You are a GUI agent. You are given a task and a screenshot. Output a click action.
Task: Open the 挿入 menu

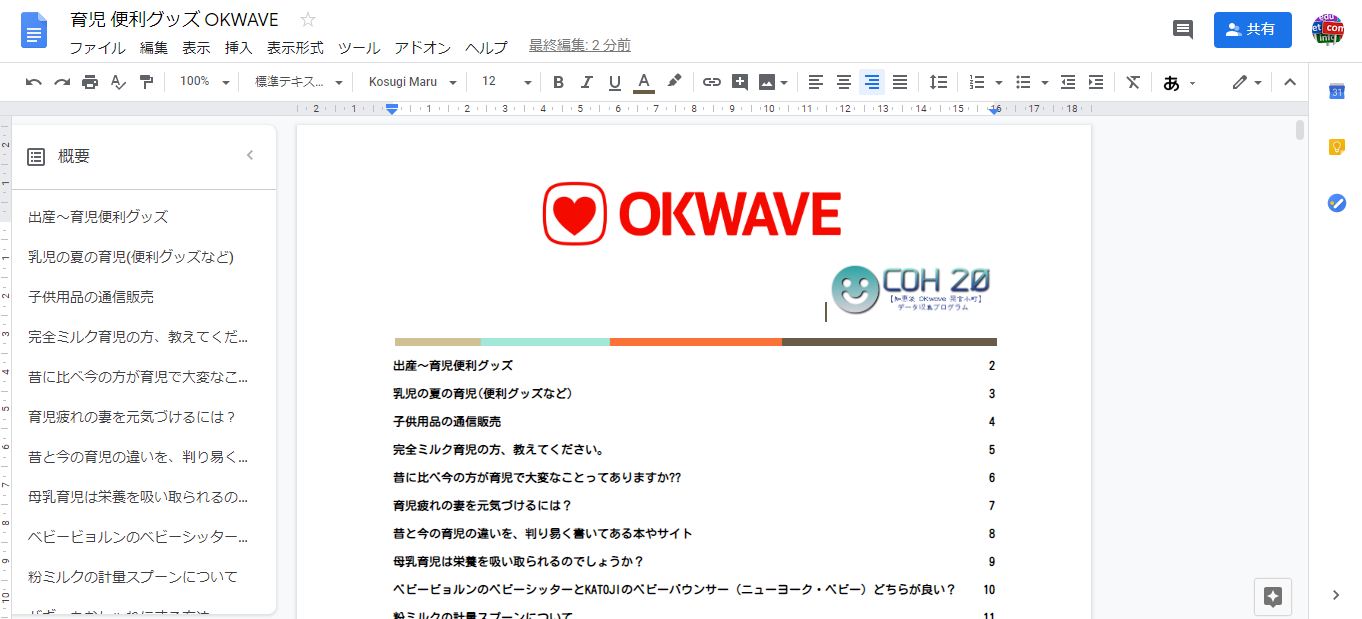[x=238, y=47]
